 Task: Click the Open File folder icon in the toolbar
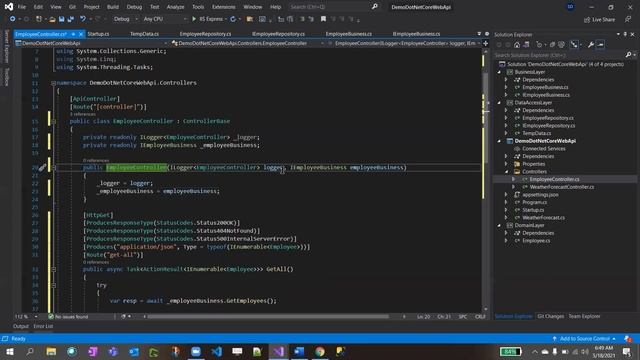pyautogui.click(x=52, y=19)
